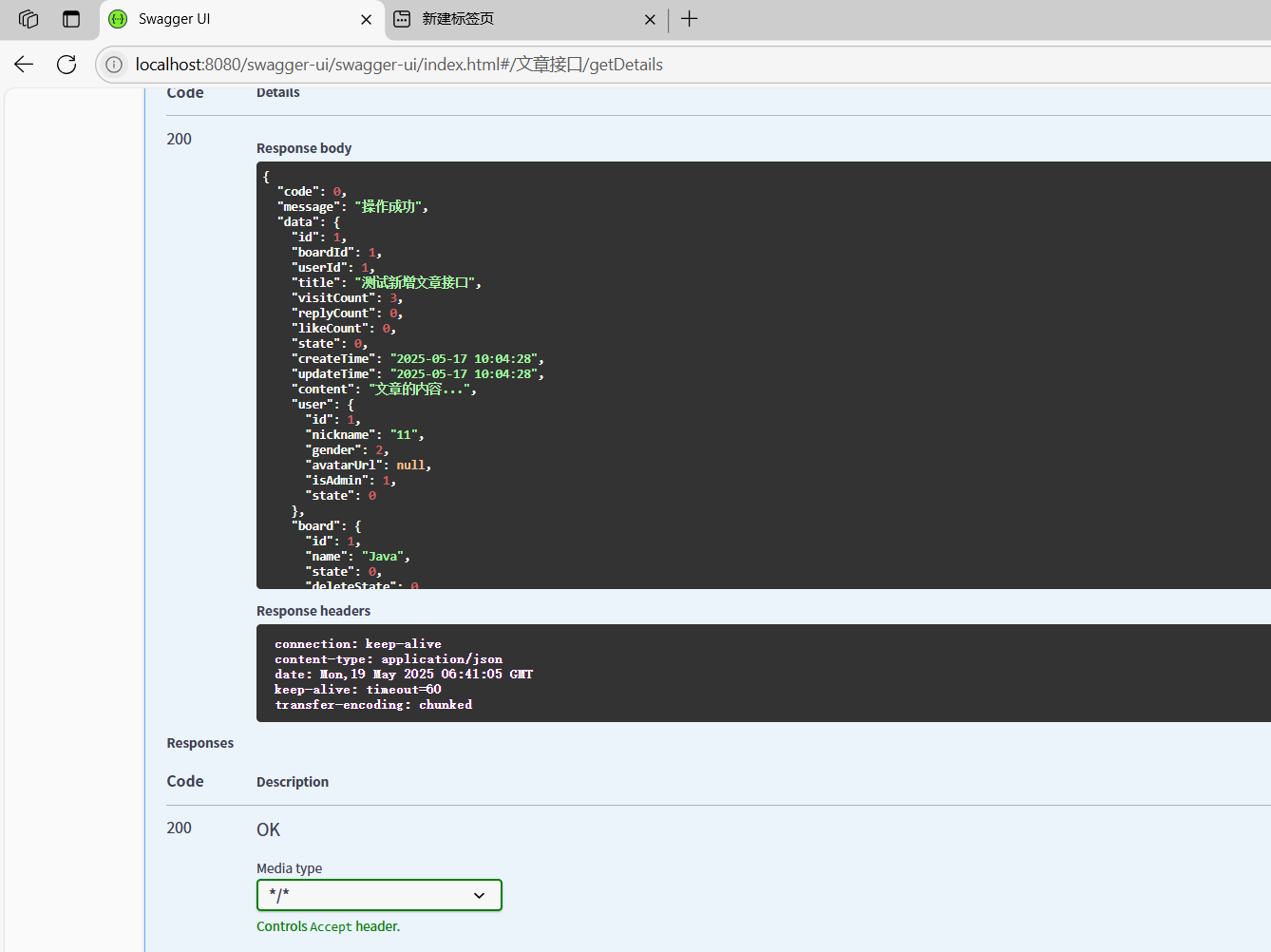Viewport: 1271px width, 952px height.
Task: Reload the current page
Action: 66,65
